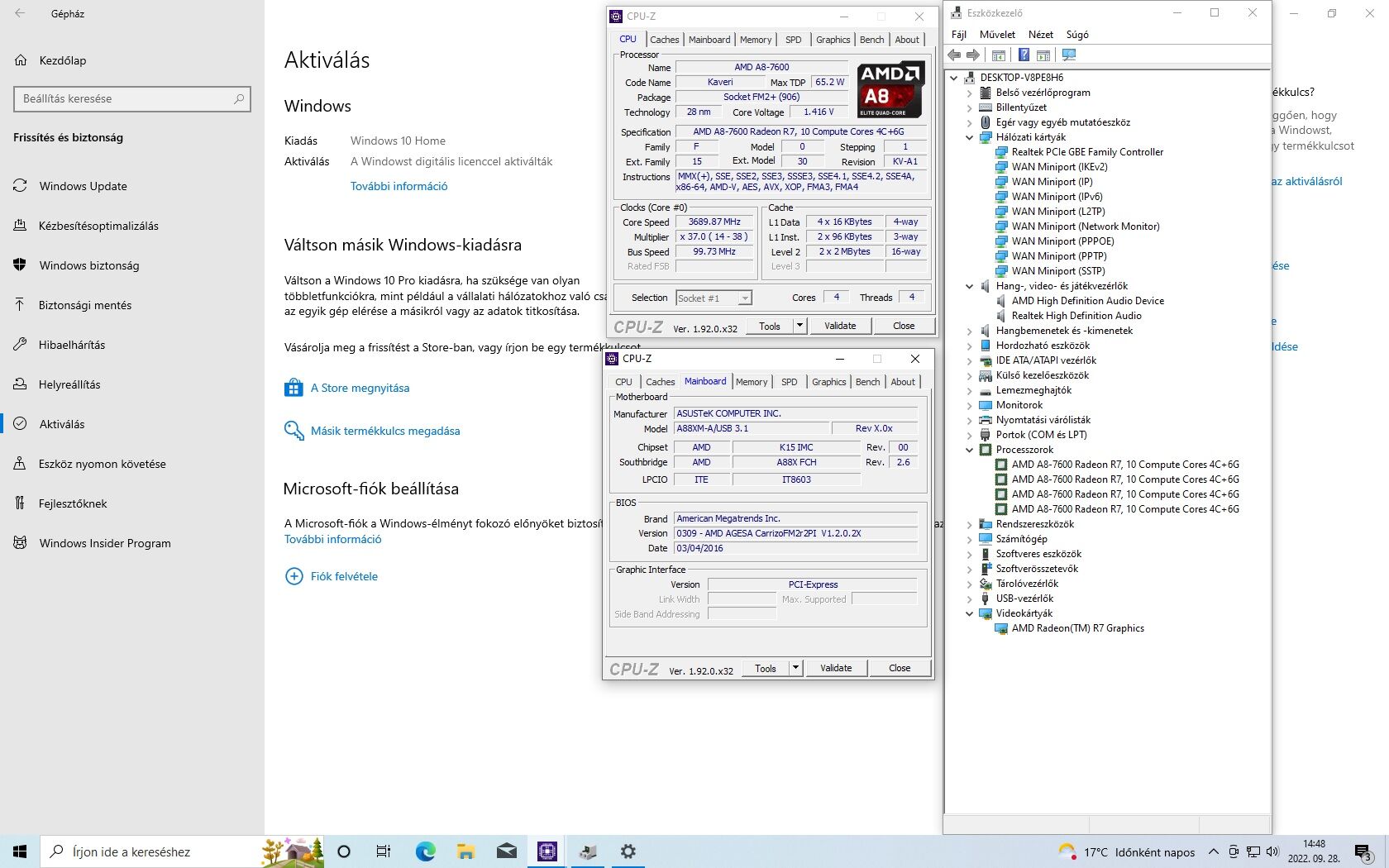Click További információ under Windows activation status
Image resolution: width=1389 pixels, height=868 pixels.
pyautogui.click(x=399, y=186)
